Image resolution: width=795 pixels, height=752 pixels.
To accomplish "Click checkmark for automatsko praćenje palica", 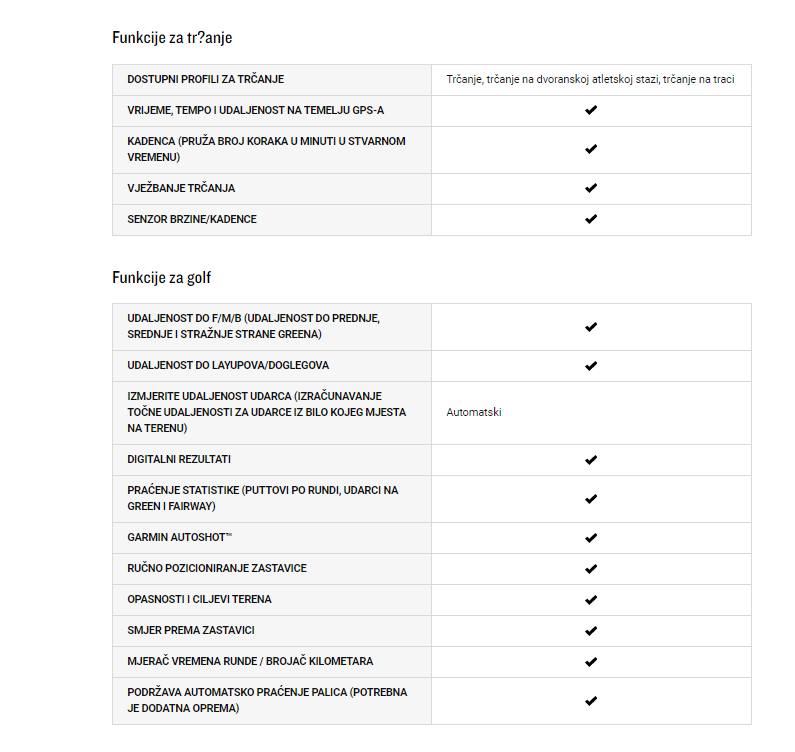I will [591, 701].
